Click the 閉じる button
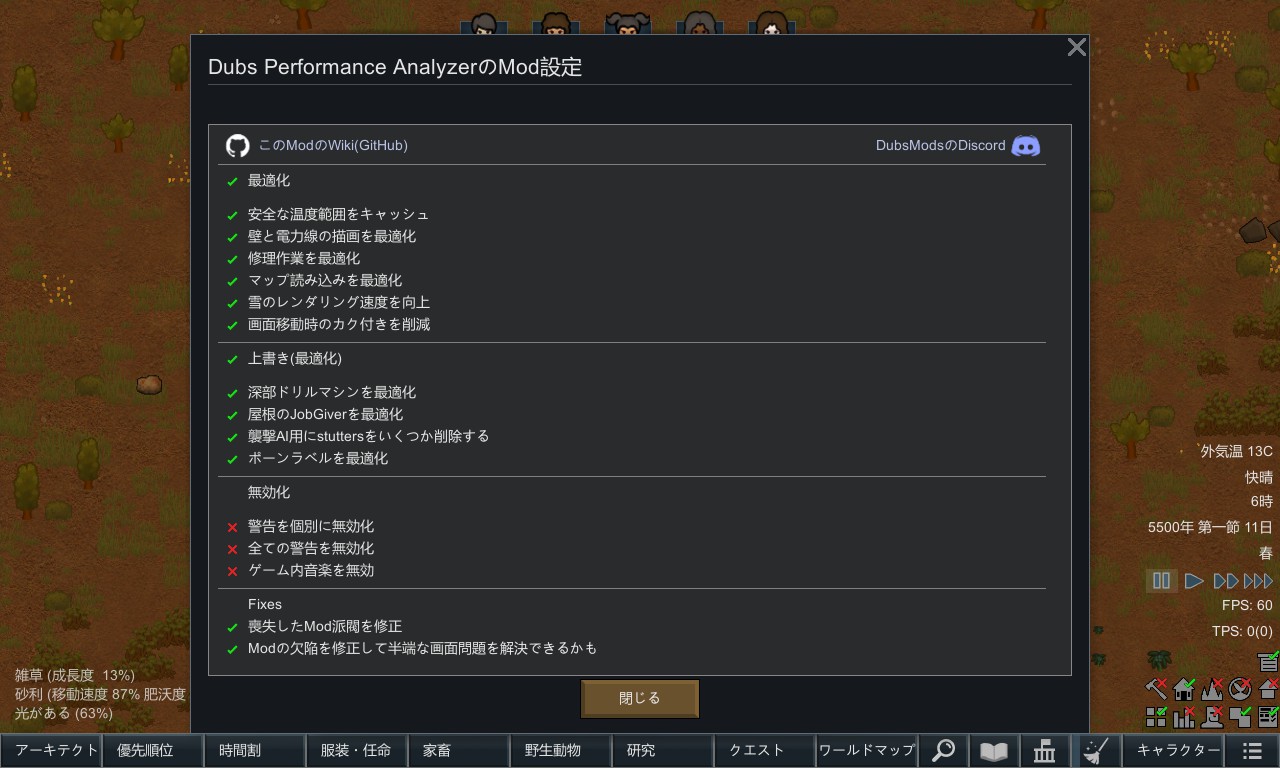 click(640, 698)
